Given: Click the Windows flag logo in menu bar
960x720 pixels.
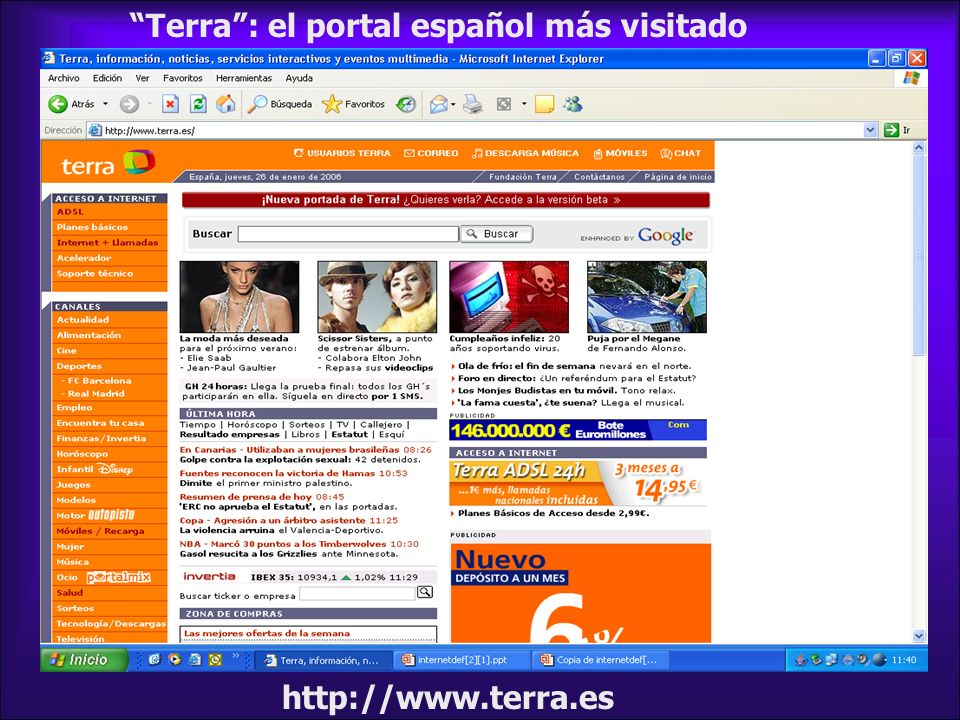Looking at the screenshot, I should pyautogui.click(x=911, y=78).
